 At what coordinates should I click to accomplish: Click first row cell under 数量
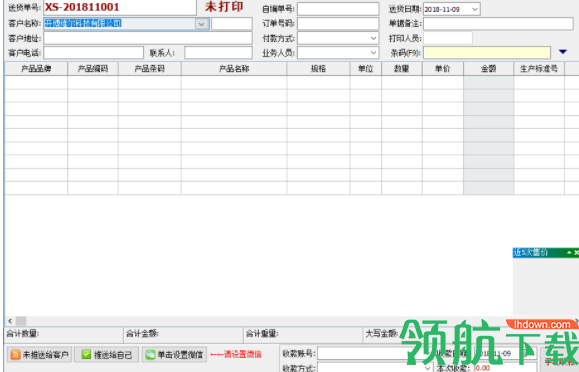click(402, 82)
